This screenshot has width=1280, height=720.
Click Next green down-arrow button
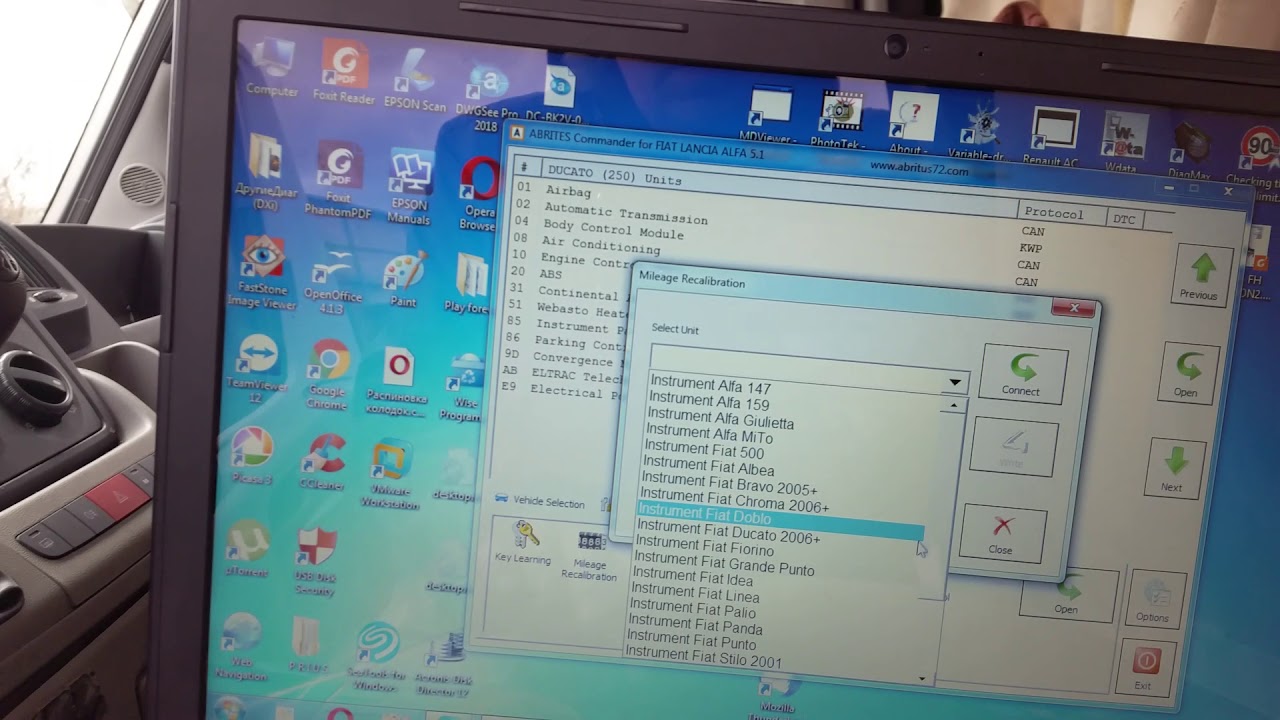(x=1173, y=469)
